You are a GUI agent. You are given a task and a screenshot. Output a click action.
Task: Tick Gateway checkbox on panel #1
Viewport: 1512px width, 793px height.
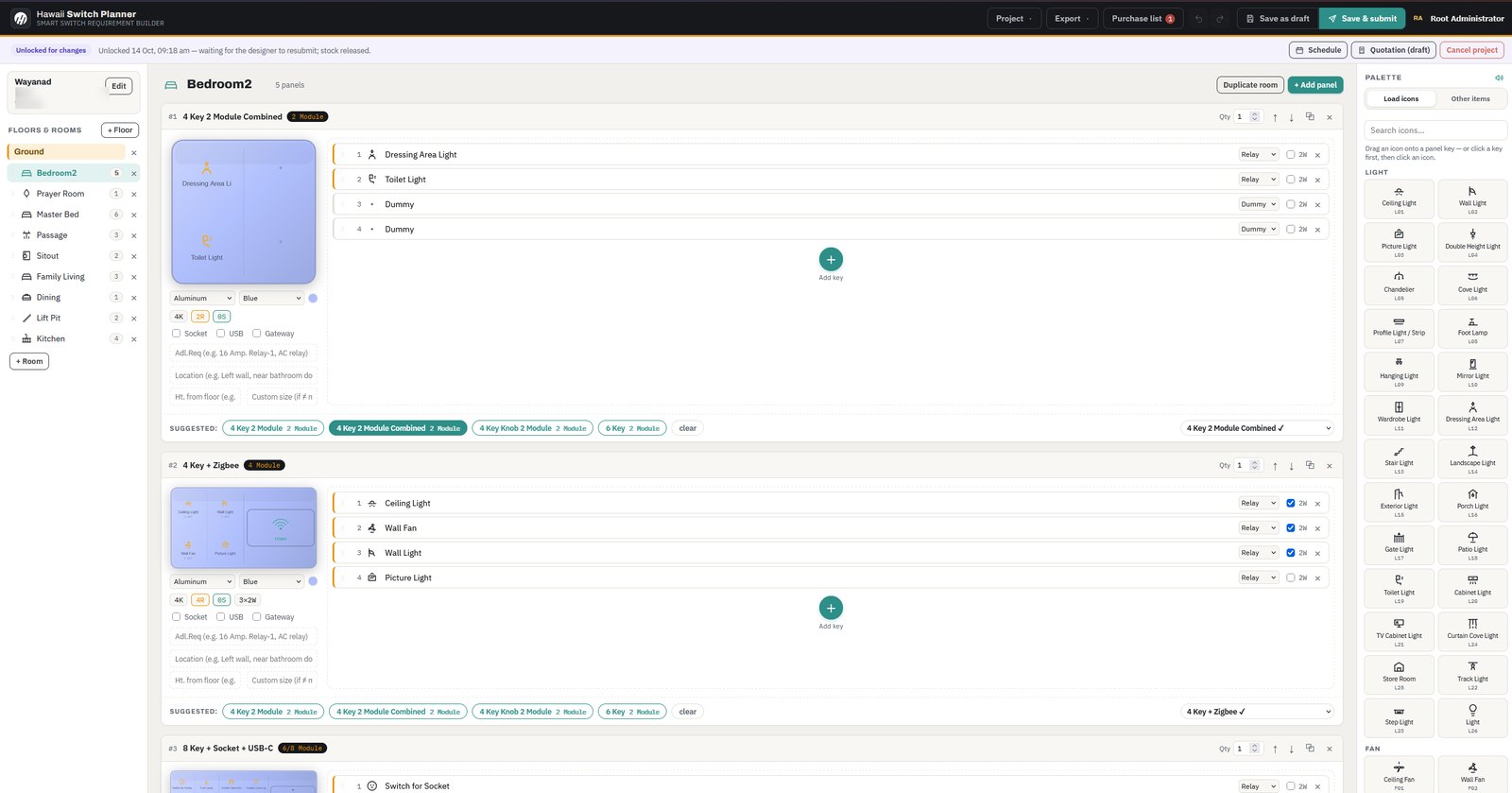(256, 334)
